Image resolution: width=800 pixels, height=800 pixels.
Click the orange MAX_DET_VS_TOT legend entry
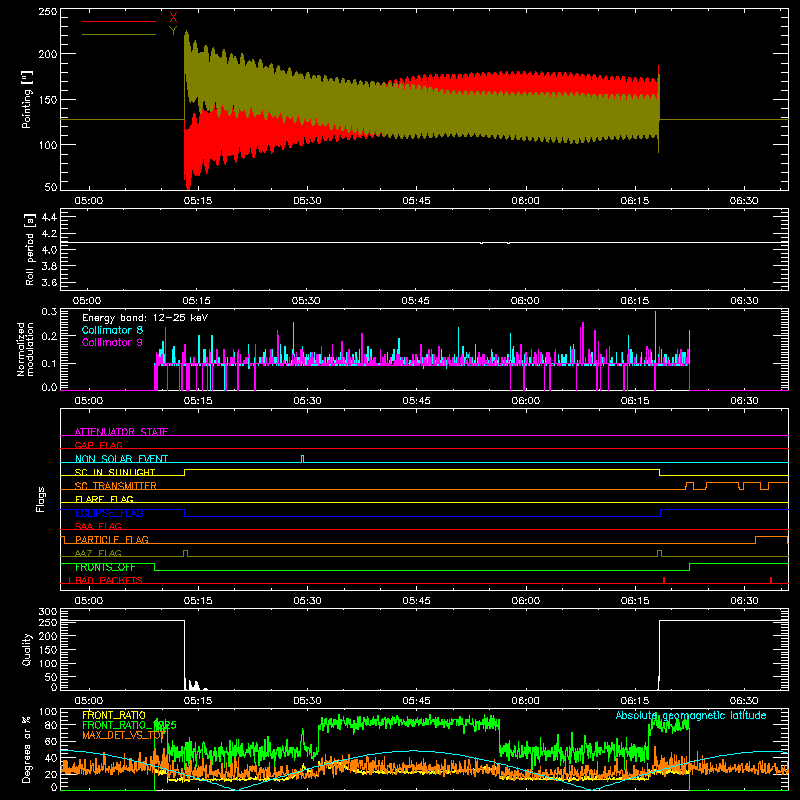tap(123, 735)
